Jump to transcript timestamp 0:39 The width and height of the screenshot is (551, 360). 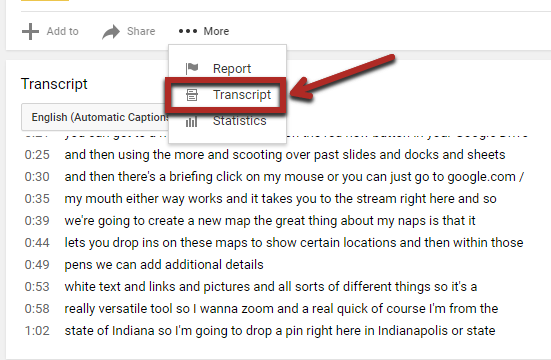coord(37,221)
